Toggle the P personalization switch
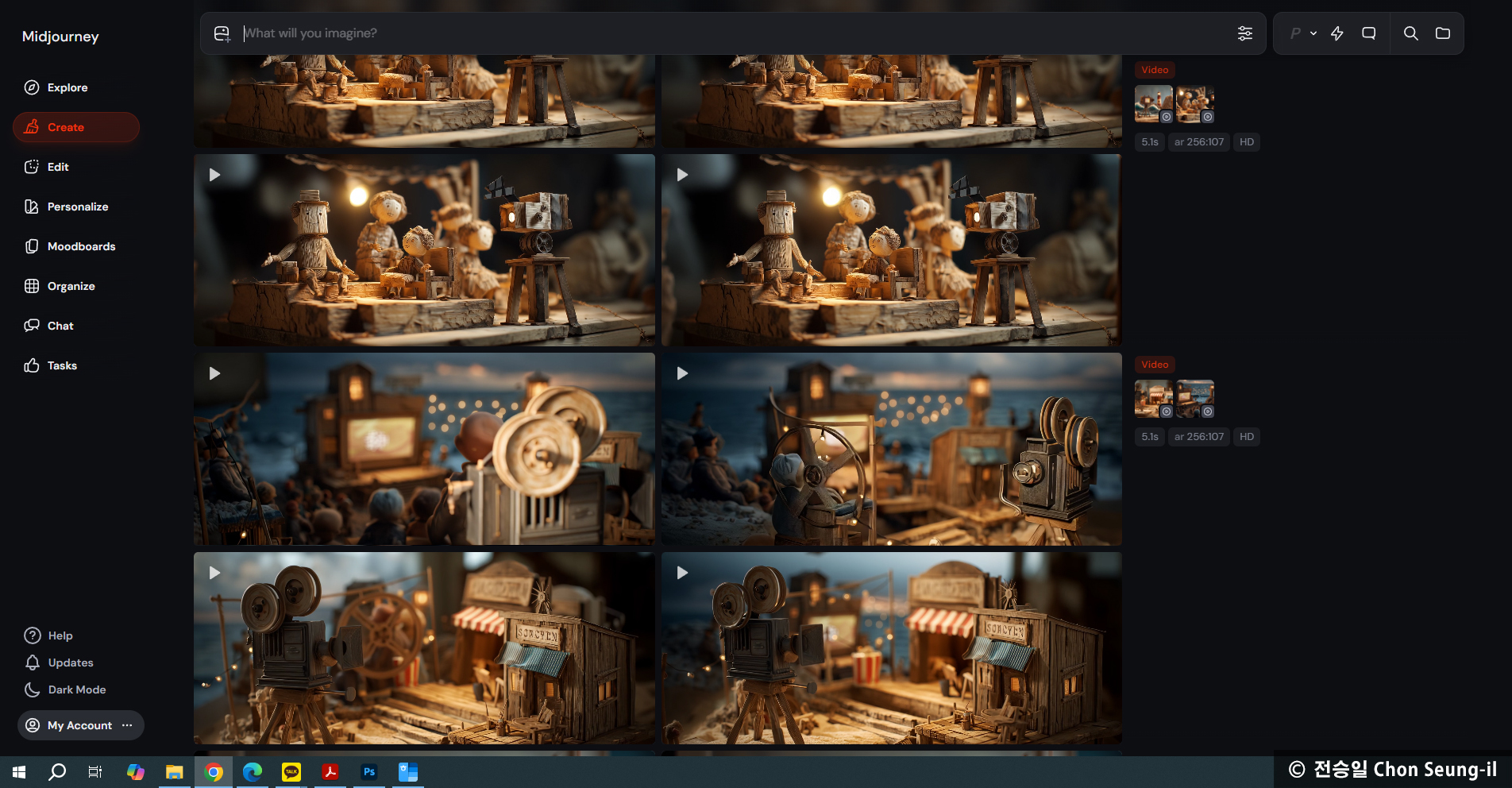This screenshot has height=788, width=1512. tap(1295, 33)
